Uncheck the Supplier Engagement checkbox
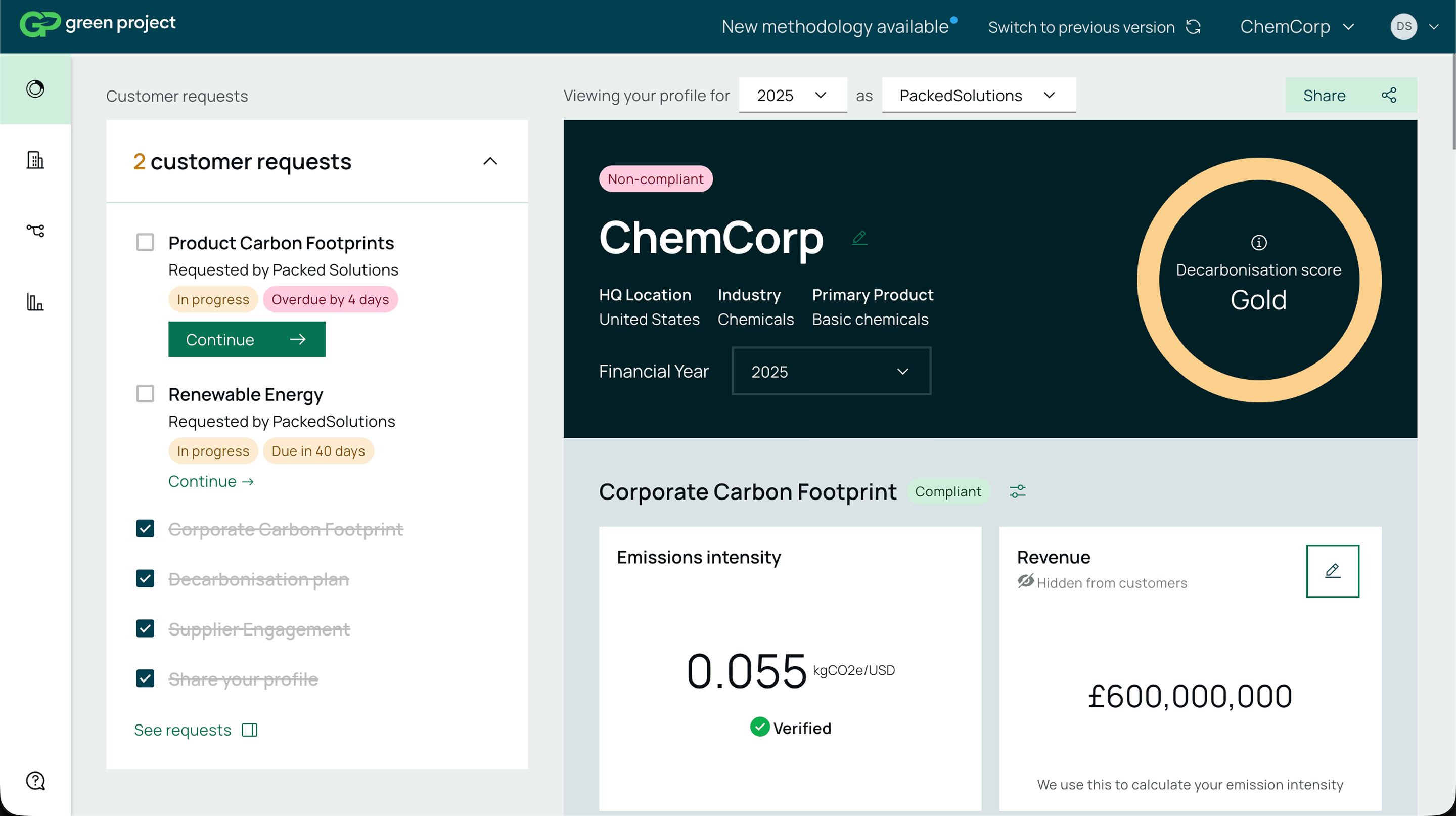Image resolution: width=1456 pixels, height=816 pixels. (x=145, y=628)
